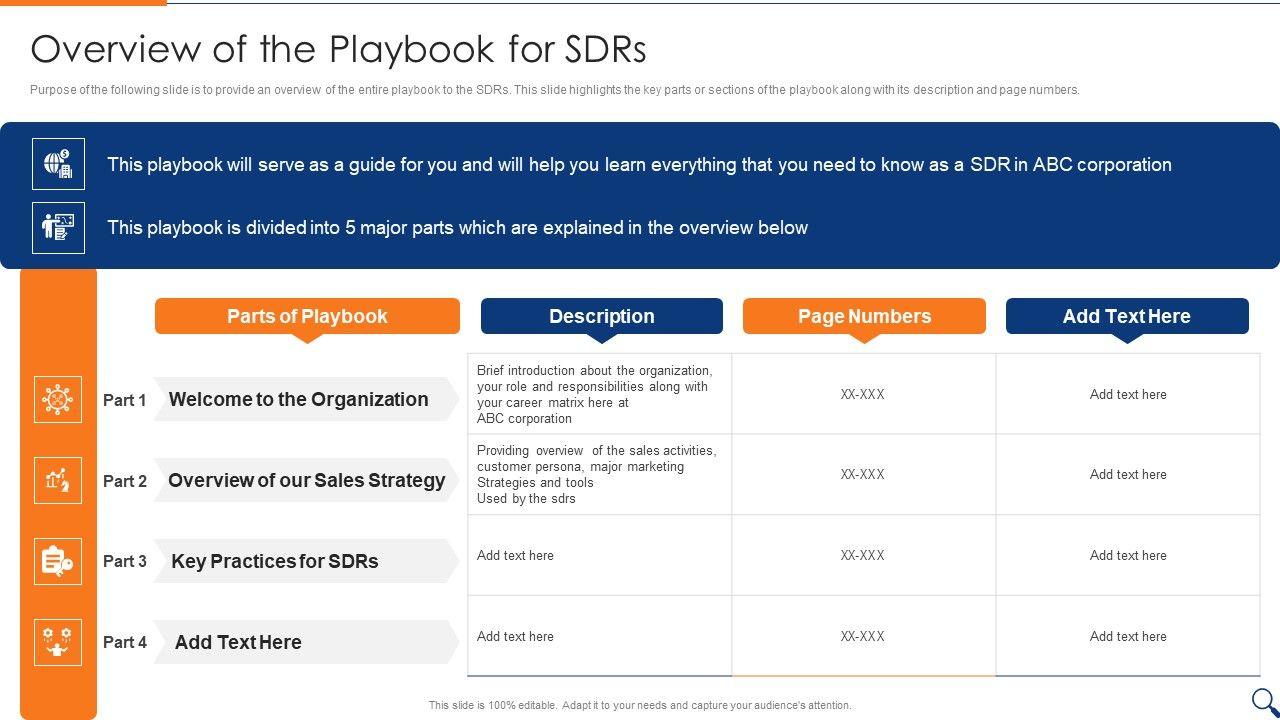Click the Add Text Here column header
This screenshot has width=1280, height=720.
pyautogui.click(x=1127, y=316)
